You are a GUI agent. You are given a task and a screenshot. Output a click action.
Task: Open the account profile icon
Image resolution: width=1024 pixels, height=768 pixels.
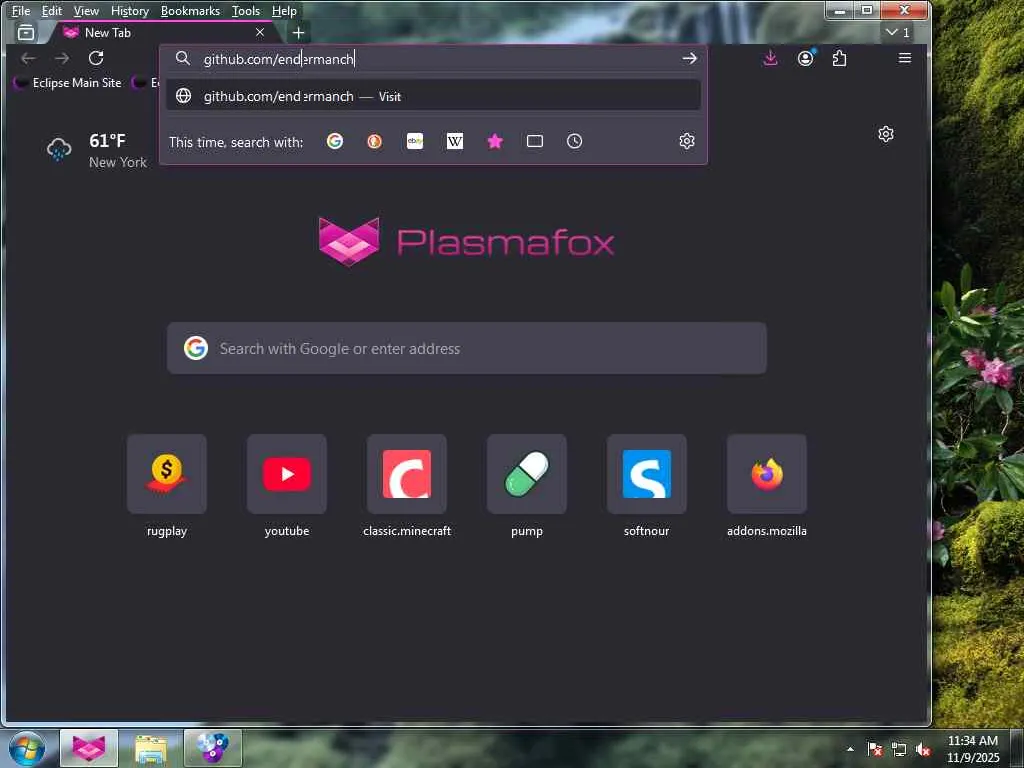click(806, 58)
